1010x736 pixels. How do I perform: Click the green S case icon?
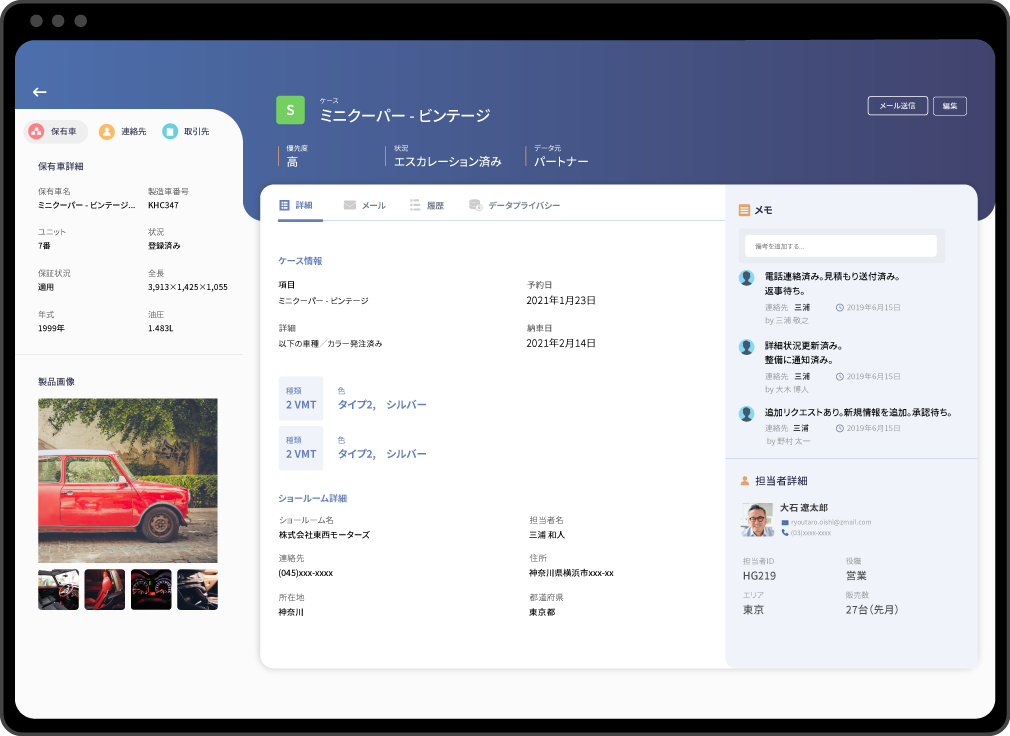point(291,110)
